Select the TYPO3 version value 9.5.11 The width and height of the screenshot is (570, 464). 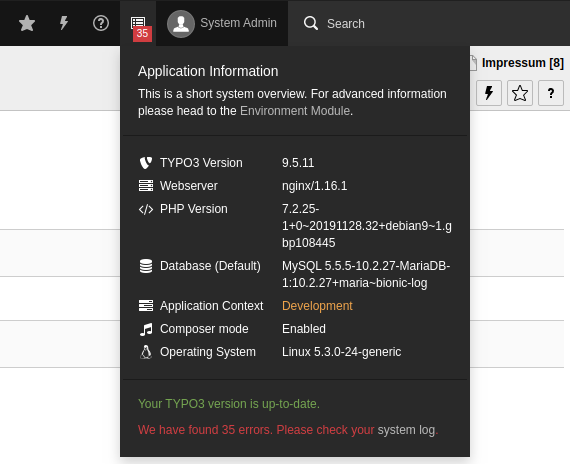tap(298, 163)
